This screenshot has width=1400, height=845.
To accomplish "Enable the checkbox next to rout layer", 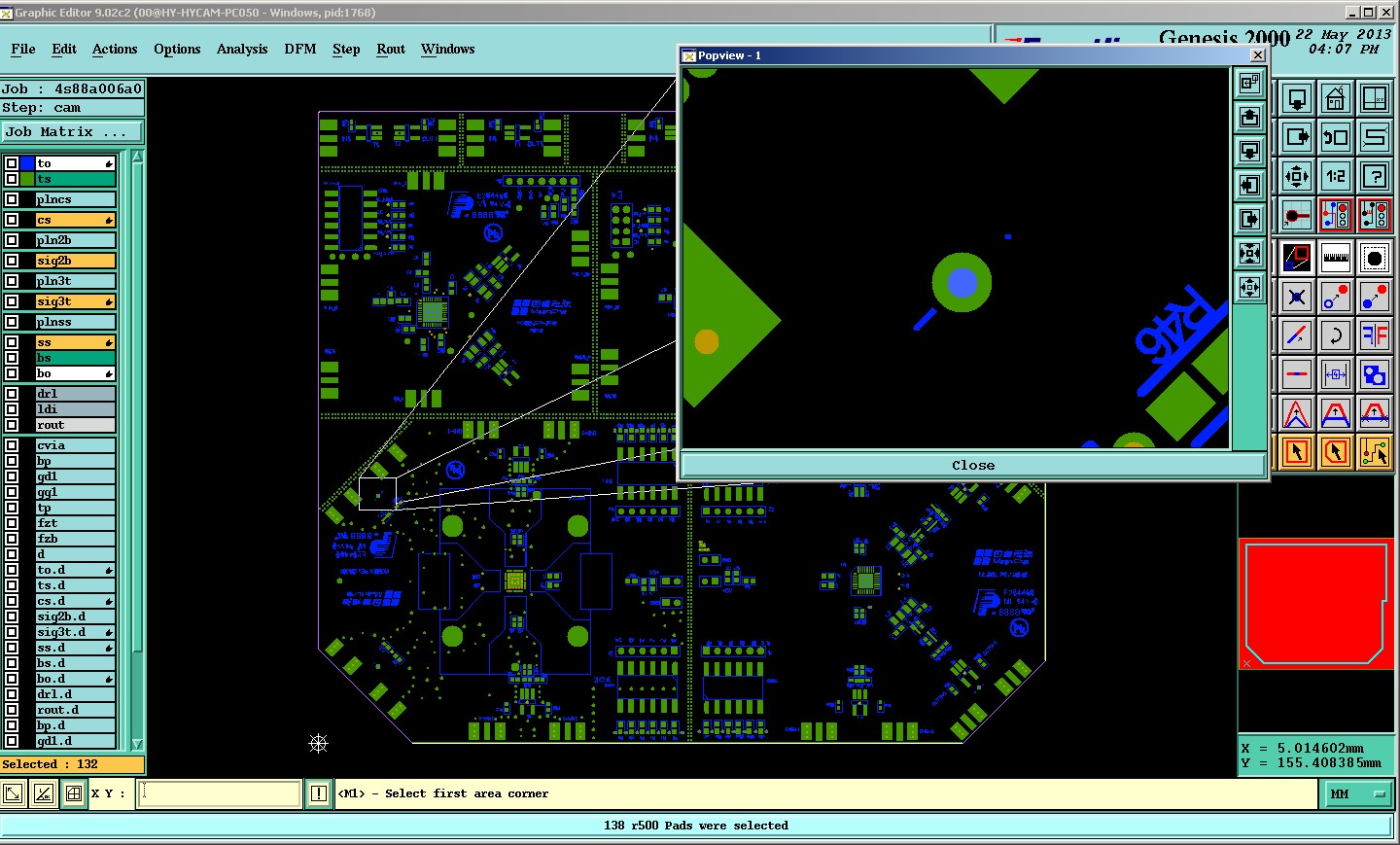I will click(x=12, y=425).
